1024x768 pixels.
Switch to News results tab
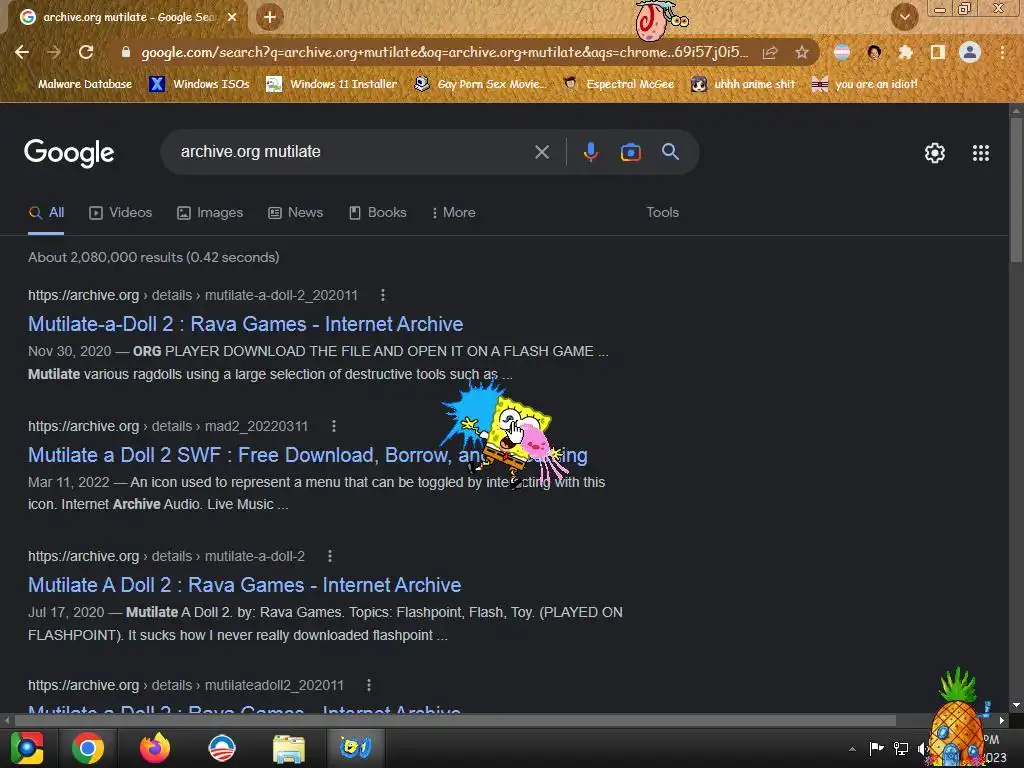[296, 213]
